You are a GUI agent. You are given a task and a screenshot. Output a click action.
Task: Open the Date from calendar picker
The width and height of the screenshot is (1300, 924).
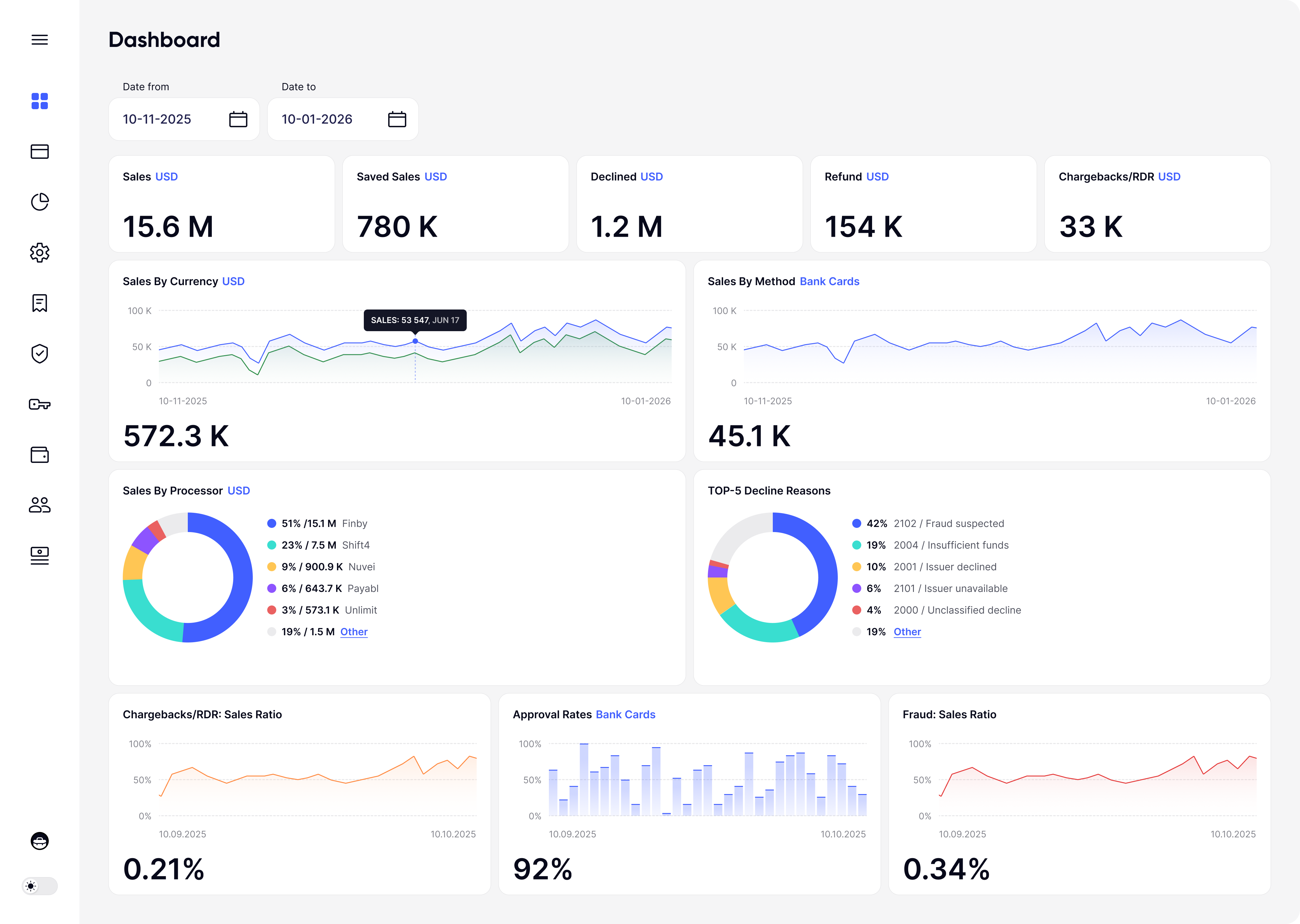pos(238,119)
